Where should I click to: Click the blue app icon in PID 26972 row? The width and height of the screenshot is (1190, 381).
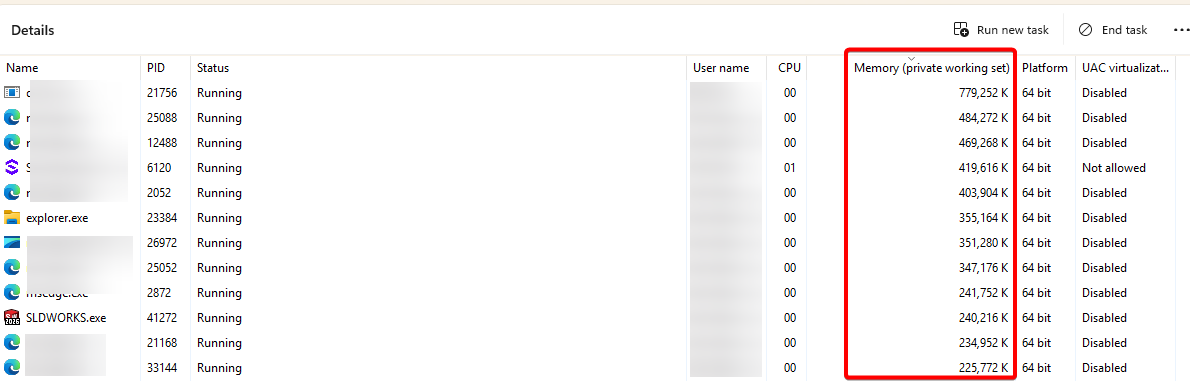pyautogui.click(x=11, y=242)
